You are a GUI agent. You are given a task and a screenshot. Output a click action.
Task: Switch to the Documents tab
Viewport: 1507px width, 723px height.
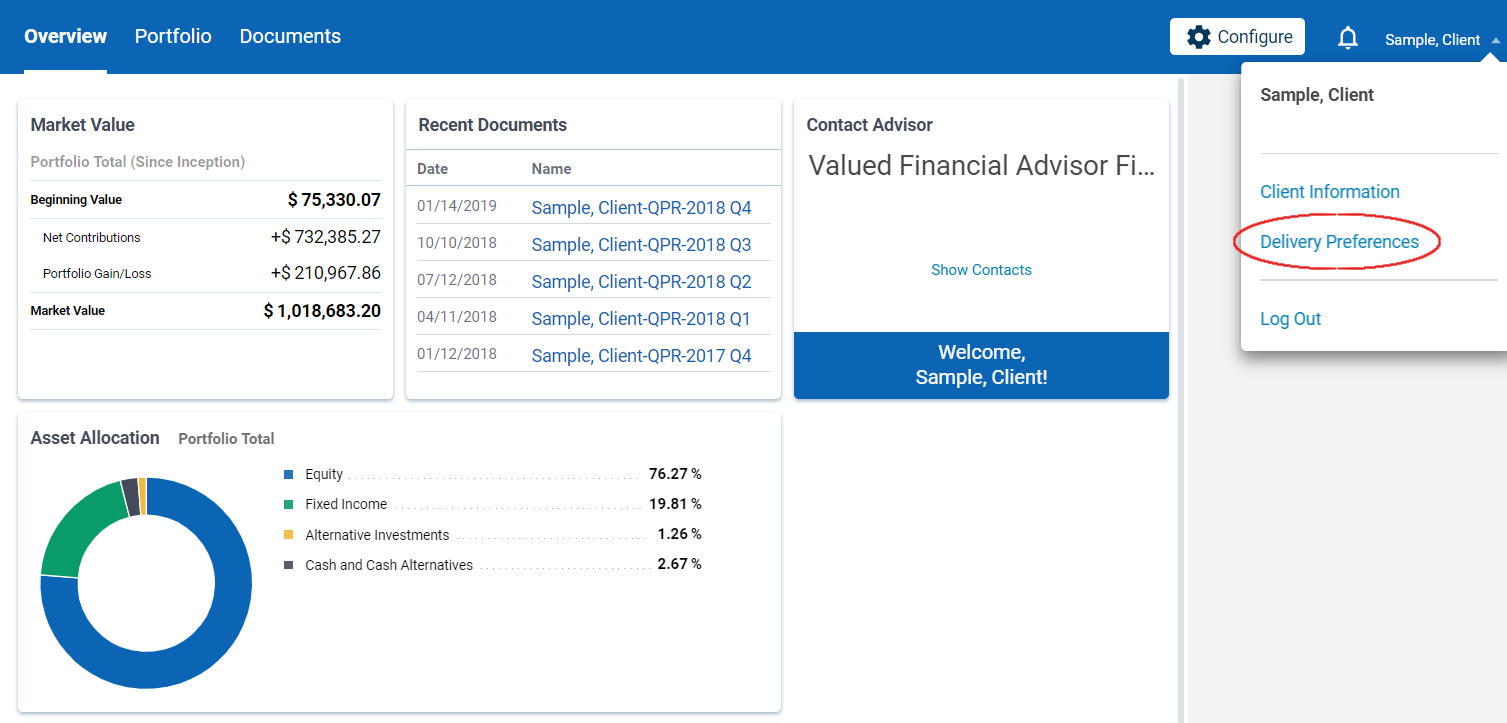[289, 36]
